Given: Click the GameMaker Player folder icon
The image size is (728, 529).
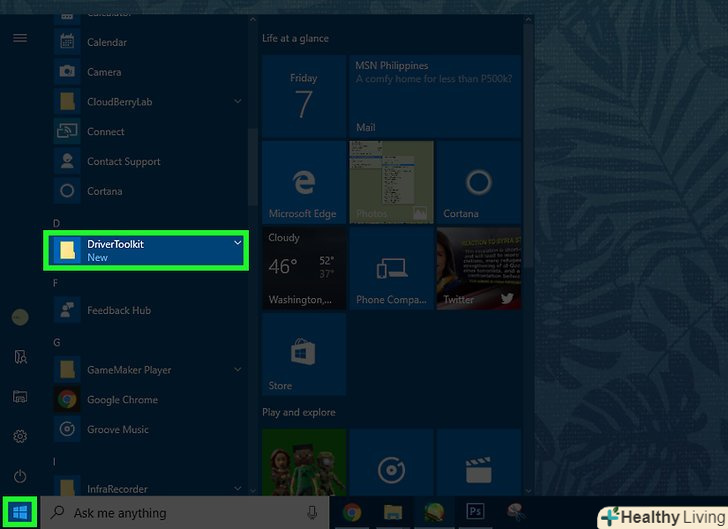Looking at the screenshot, I should [67, 370].
